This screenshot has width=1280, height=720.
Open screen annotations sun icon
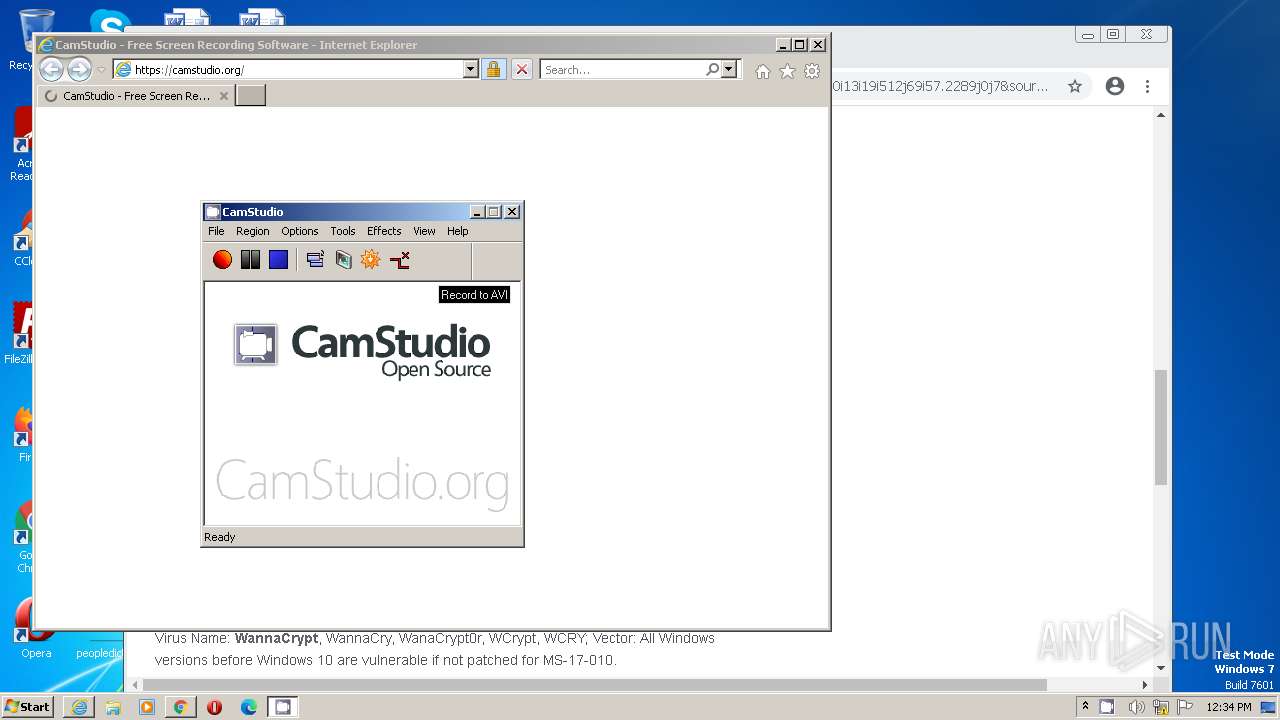tap(371, 260)
